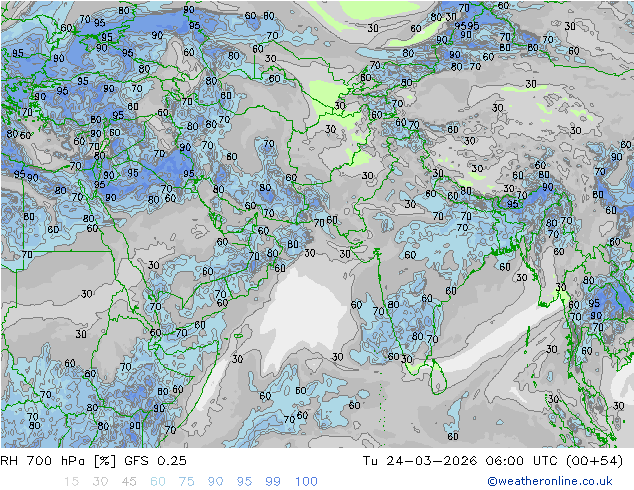Viewport: 634px width, 490px height.
Task: Select the 99 value in the legend
Action: (x=273, y=482)
